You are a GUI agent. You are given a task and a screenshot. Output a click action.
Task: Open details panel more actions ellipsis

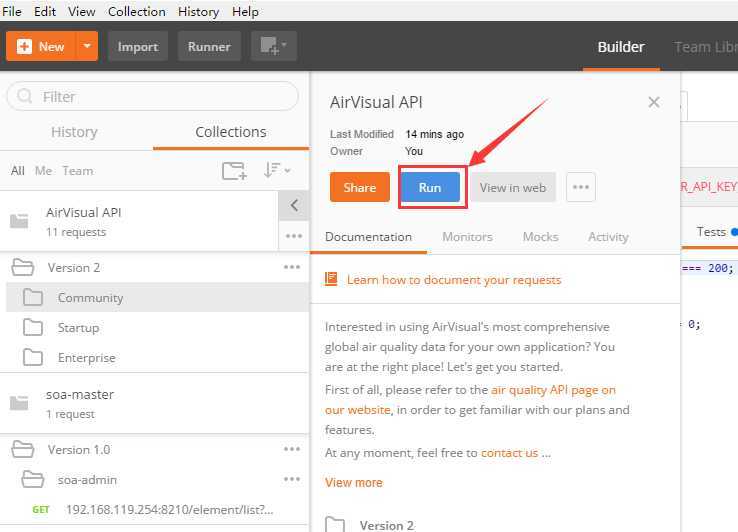581,187
